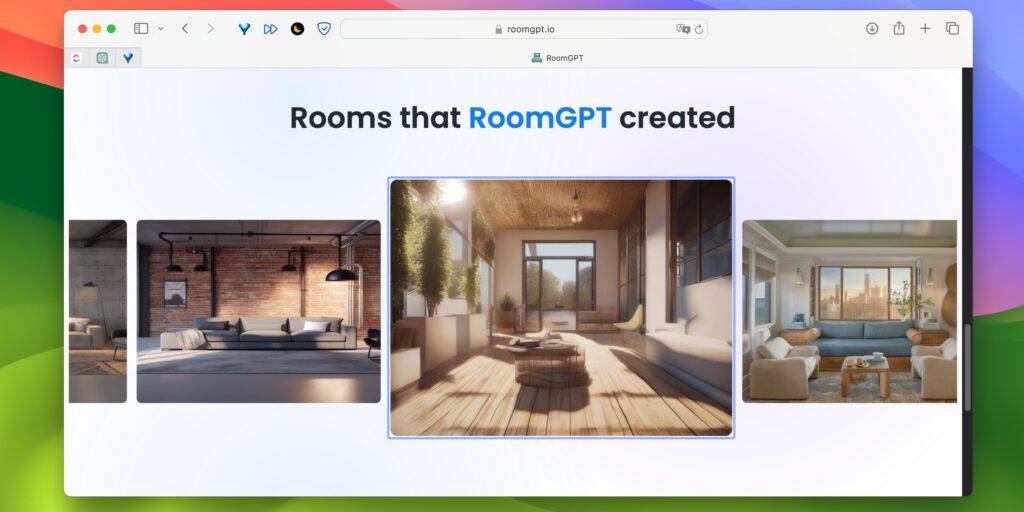Viewport: 1024px width, 512px height.
Task: Open a new tab with plus
Action: click(925, 29)
